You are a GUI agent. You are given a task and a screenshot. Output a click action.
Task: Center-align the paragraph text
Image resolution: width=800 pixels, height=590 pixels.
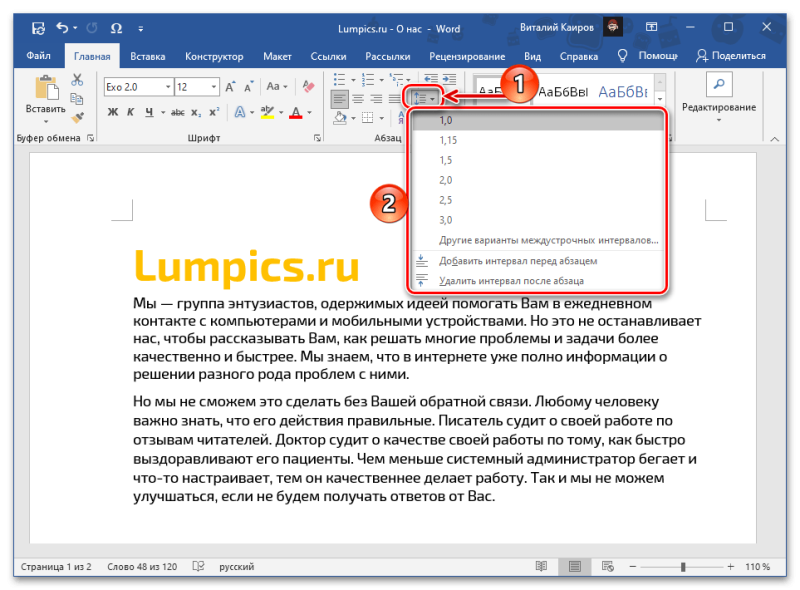click(x=358, y=99)
